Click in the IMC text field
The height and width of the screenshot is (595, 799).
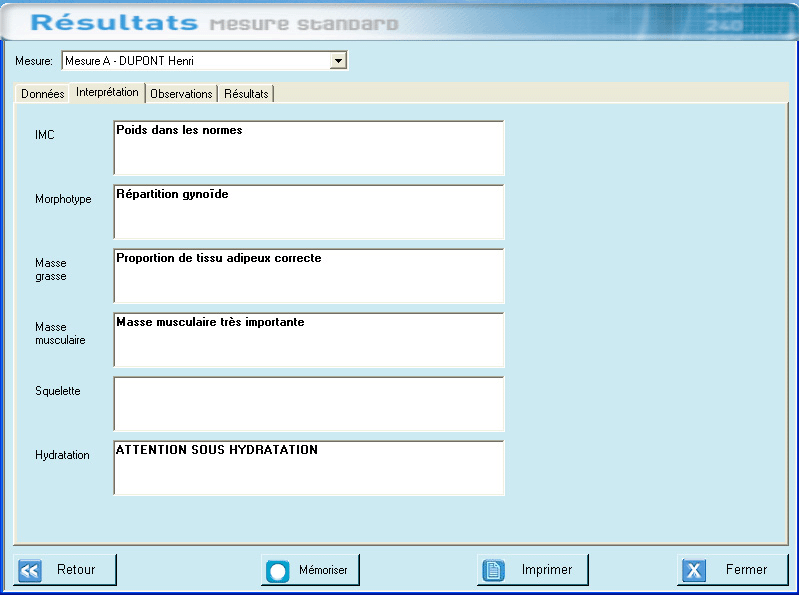[309, 148]
